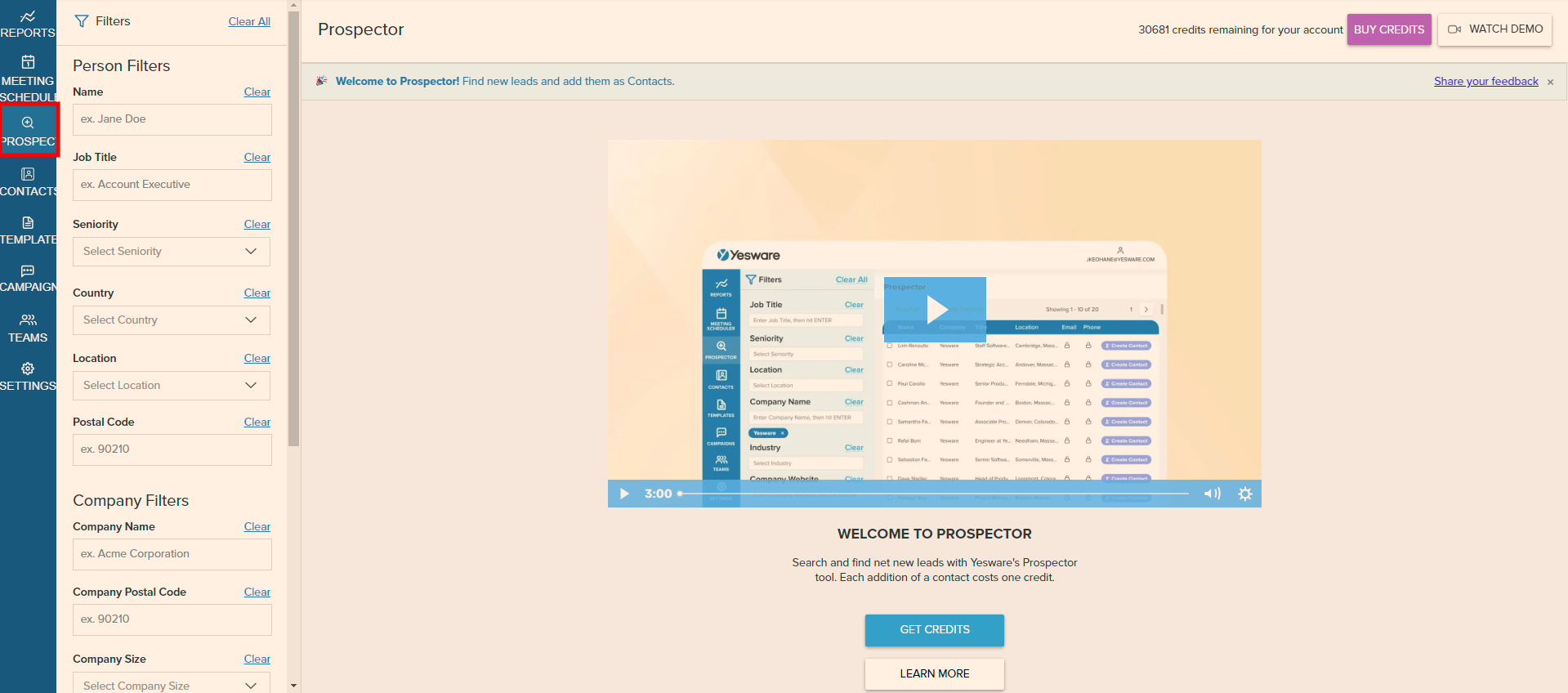
Task: Click the Name input field
Action: point(172,119)
